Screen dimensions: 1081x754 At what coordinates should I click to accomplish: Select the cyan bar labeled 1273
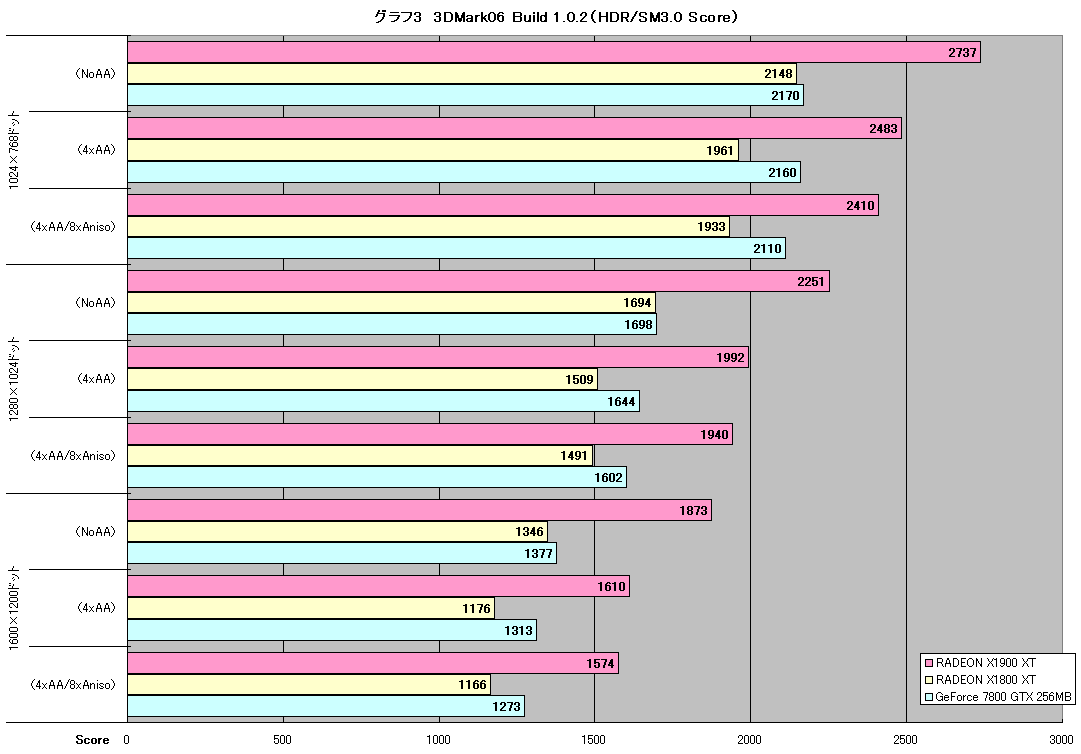pos(326,706)
